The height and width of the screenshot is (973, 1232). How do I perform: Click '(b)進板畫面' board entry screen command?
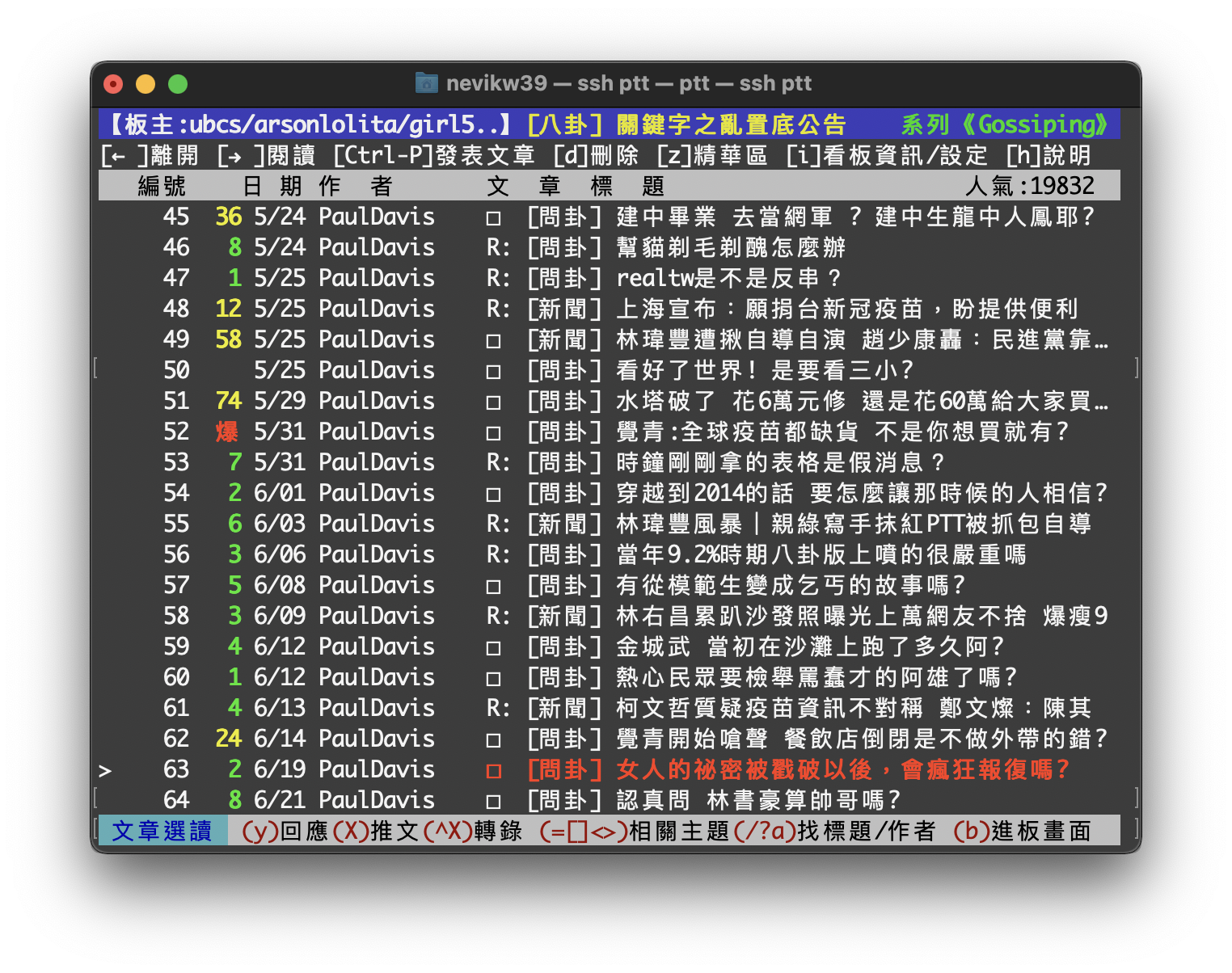(1023, 831)
